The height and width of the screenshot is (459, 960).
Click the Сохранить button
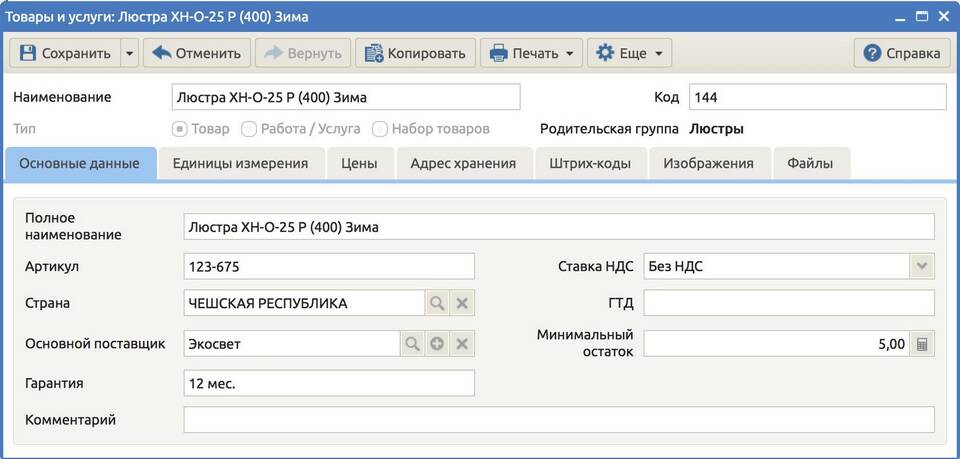(65, 53)
